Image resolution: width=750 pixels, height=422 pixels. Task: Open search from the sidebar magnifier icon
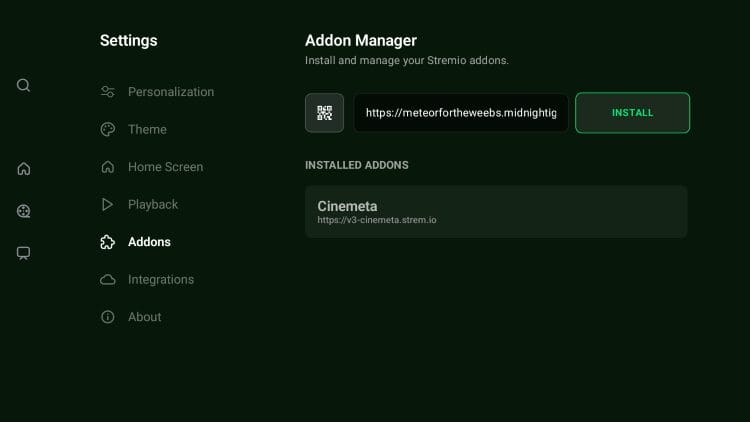pyautogui.click(x=23, y=85)
